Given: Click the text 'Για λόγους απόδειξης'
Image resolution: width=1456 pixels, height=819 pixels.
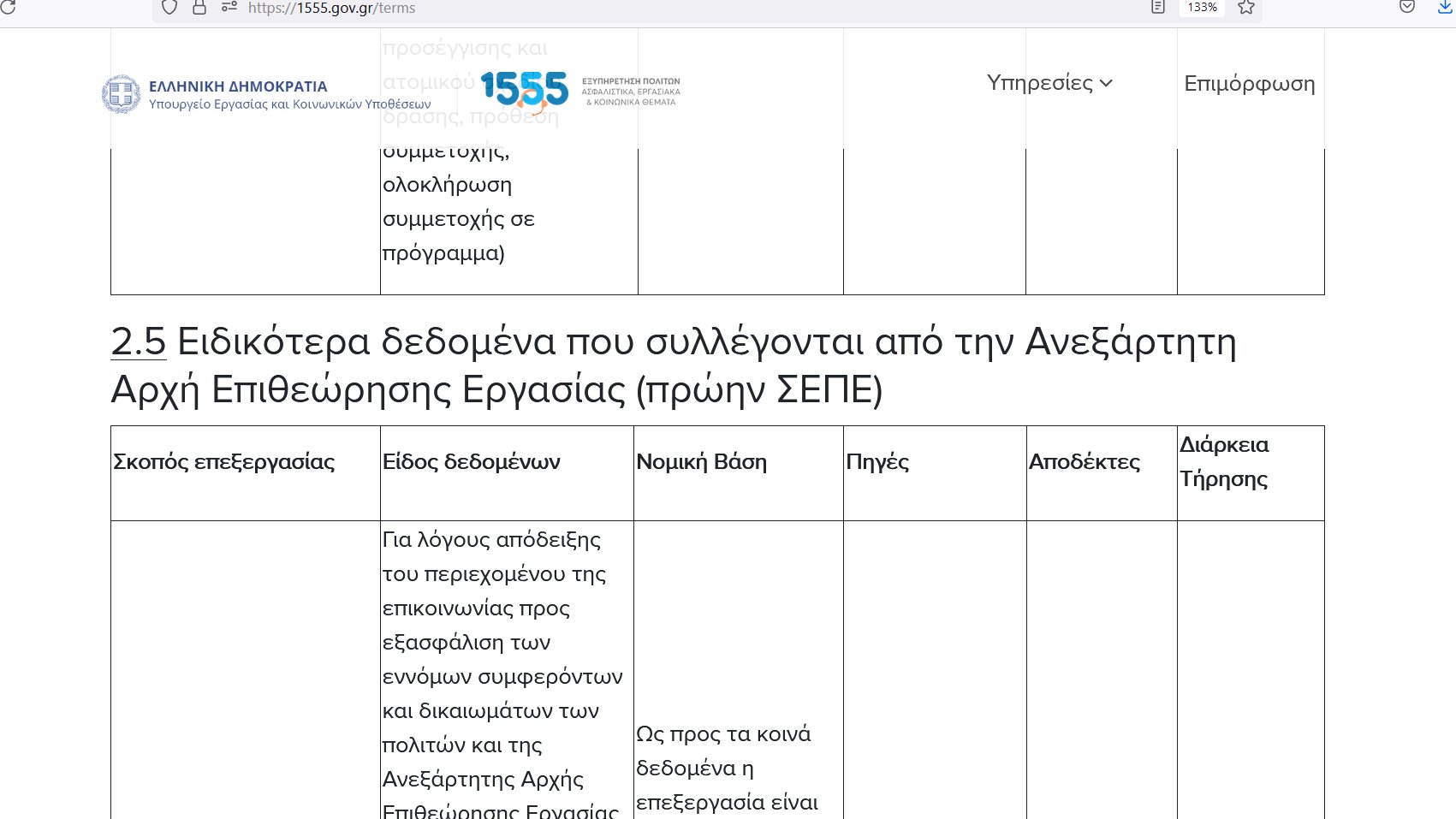Looking at the screenshot, I should (x=491, y=540).
